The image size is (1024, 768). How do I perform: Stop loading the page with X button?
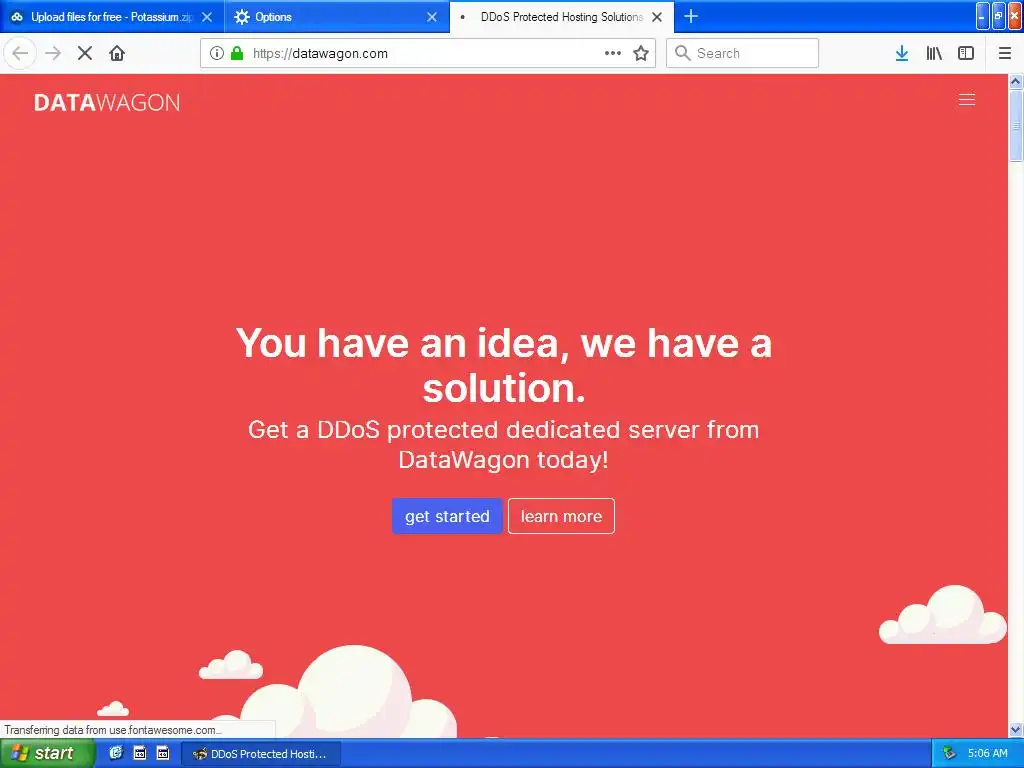click(x=85, y=54)
